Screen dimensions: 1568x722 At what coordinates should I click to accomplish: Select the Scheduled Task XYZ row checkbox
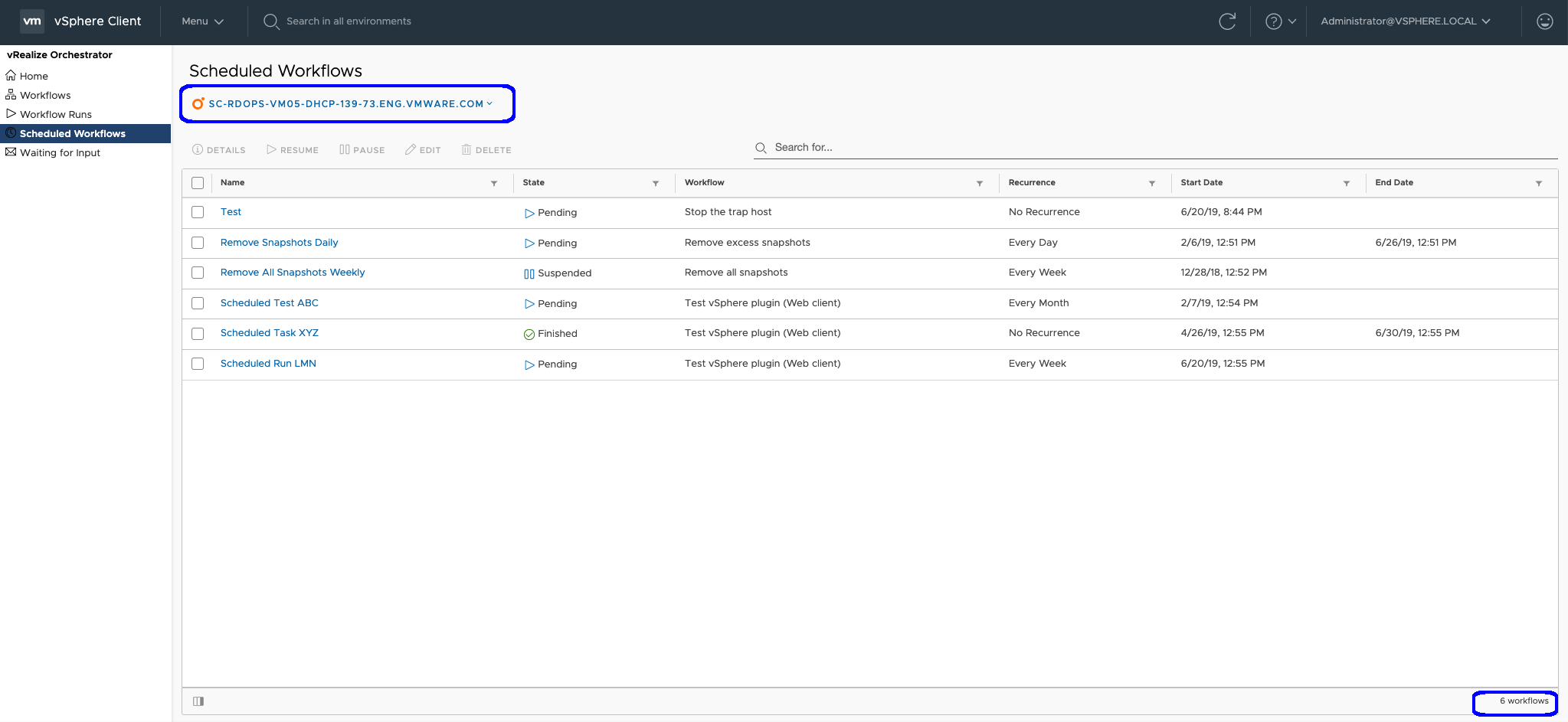pyautogui.click(x=198, y=334)
